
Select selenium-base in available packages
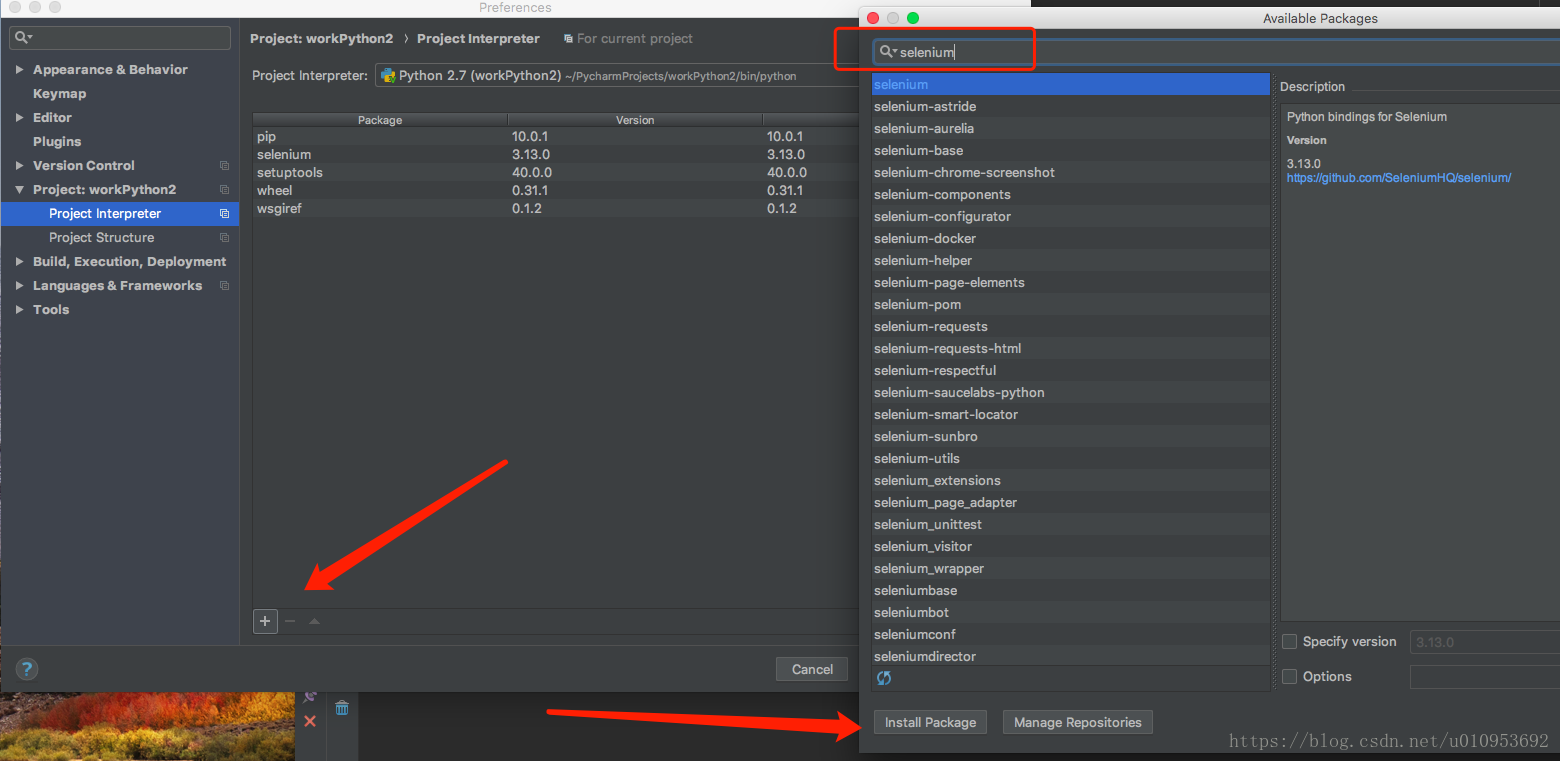(1071, 151)
